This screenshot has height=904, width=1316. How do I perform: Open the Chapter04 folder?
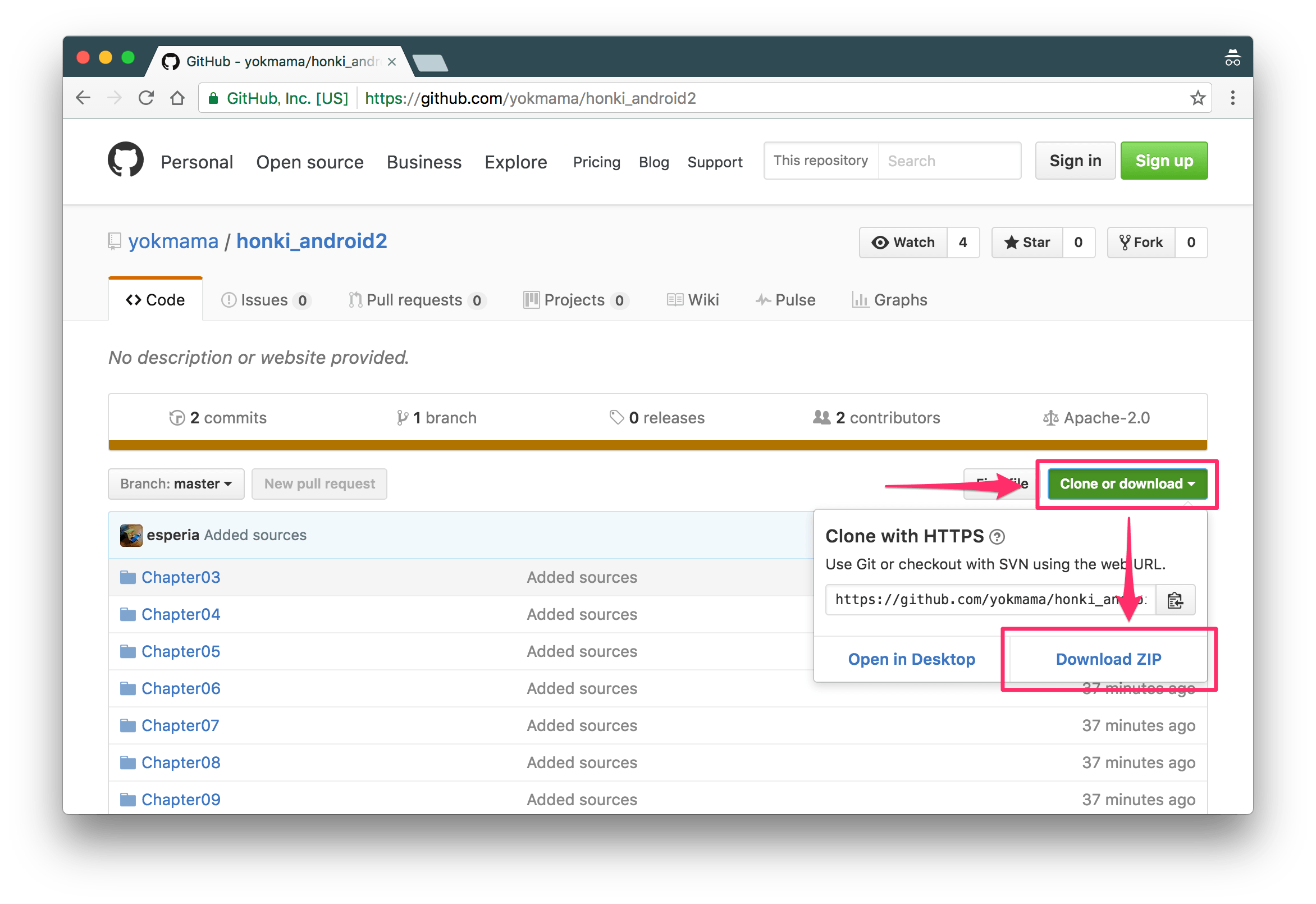coord(181,614)
